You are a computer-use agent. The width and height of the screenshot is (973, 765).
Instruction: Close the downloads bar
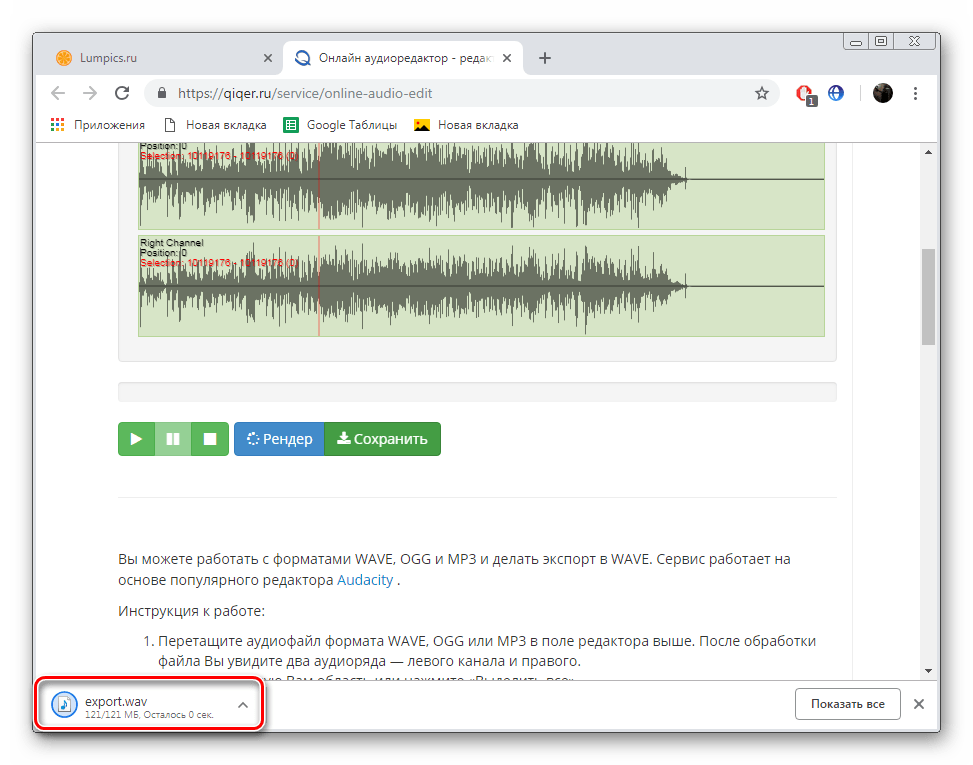[x=919, y=704]
